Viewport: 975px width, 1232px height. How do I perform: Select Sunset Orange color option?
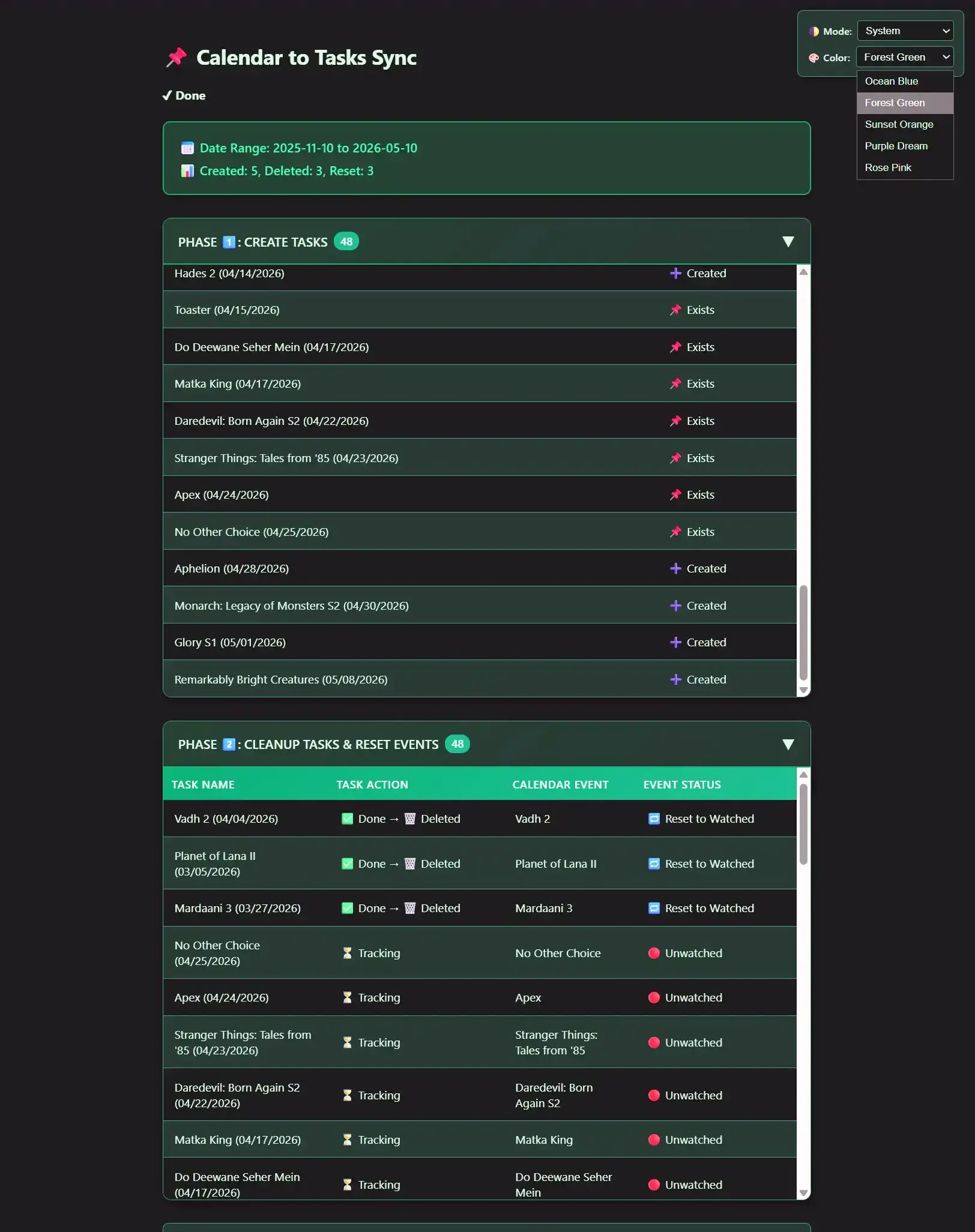[x=905, y=125]
